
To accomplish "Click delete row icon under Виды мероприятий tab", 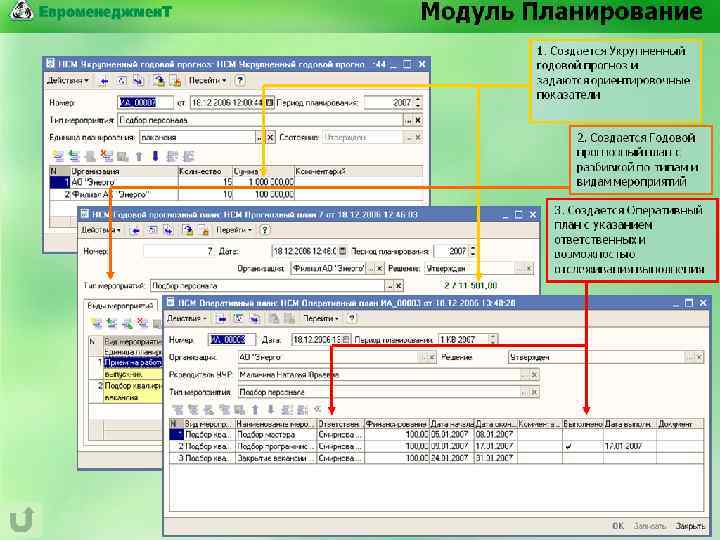I will pos(143,323).
